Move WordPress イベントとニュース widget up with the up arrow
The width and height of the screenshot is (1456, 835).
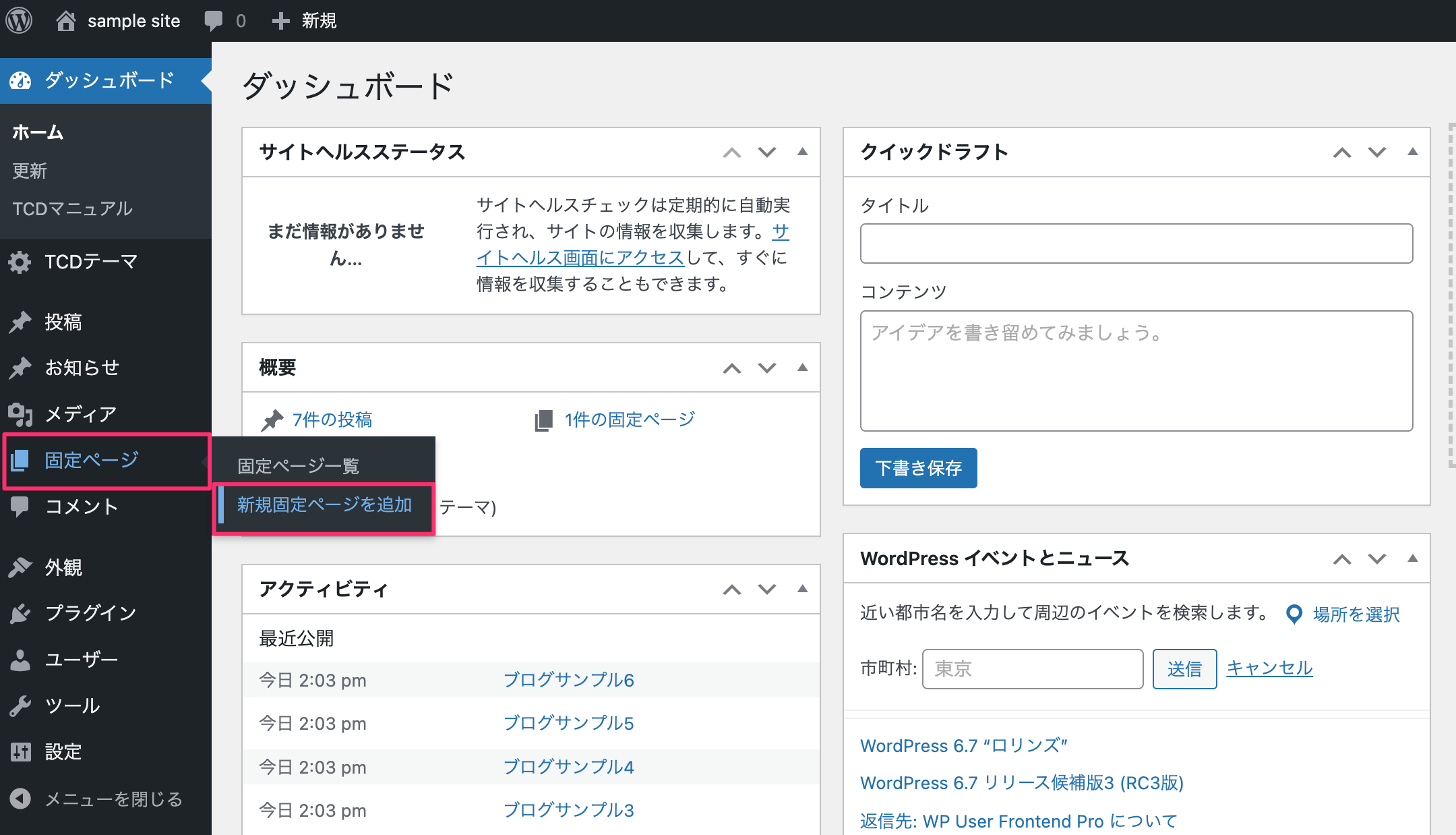pos(1342,559)
